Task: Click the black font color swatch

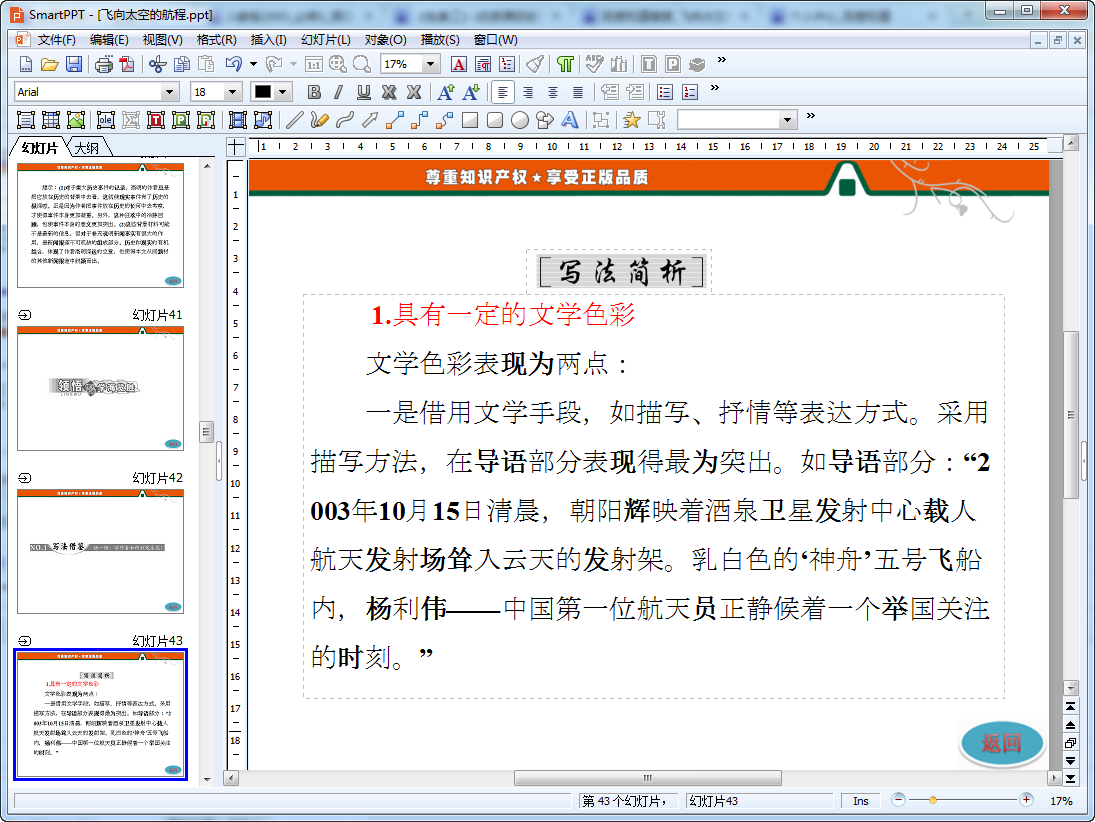Action: tap(263, 92)
